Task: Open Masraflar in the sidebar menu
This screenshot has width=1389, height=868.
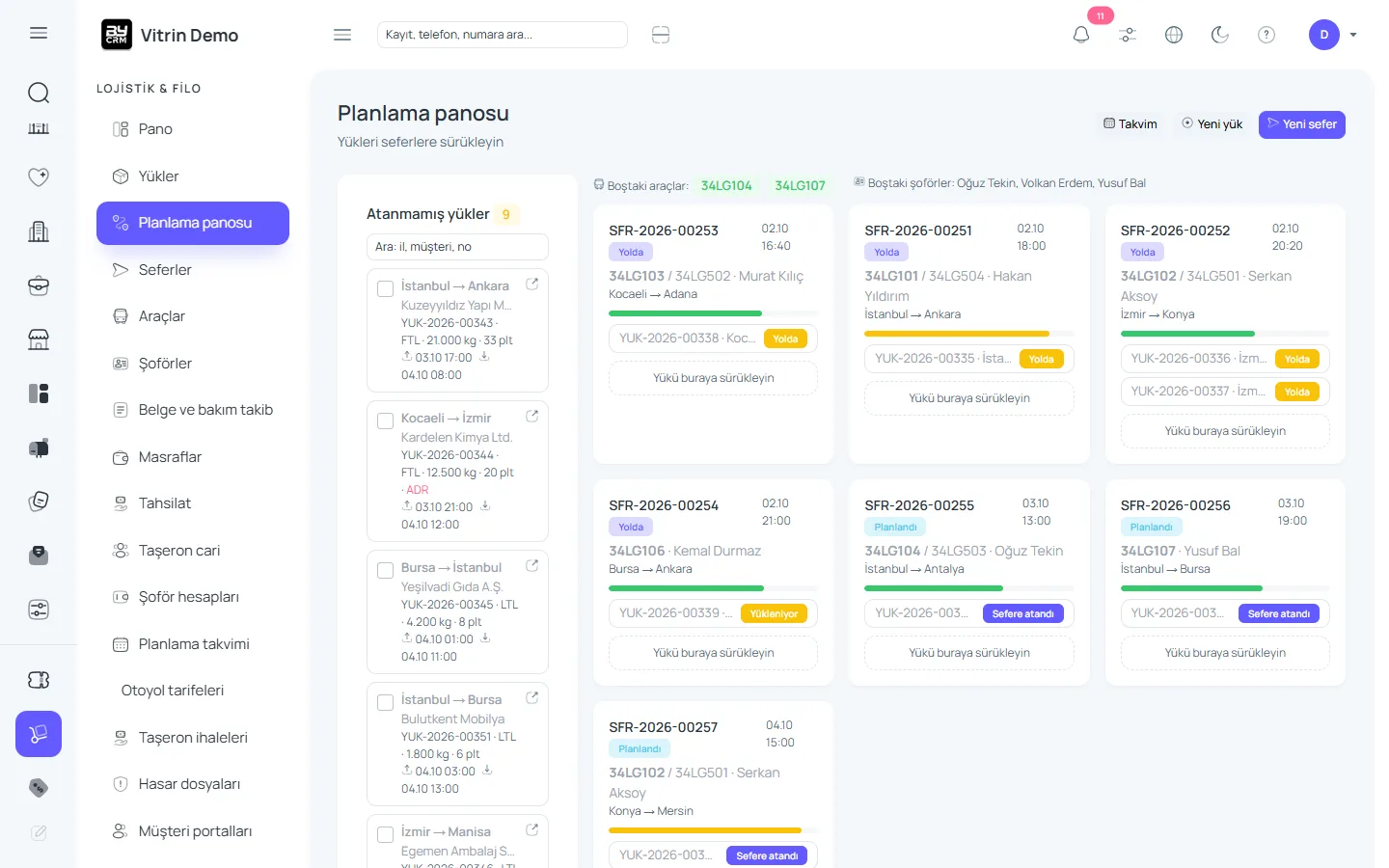Action: tap(193, 457)
